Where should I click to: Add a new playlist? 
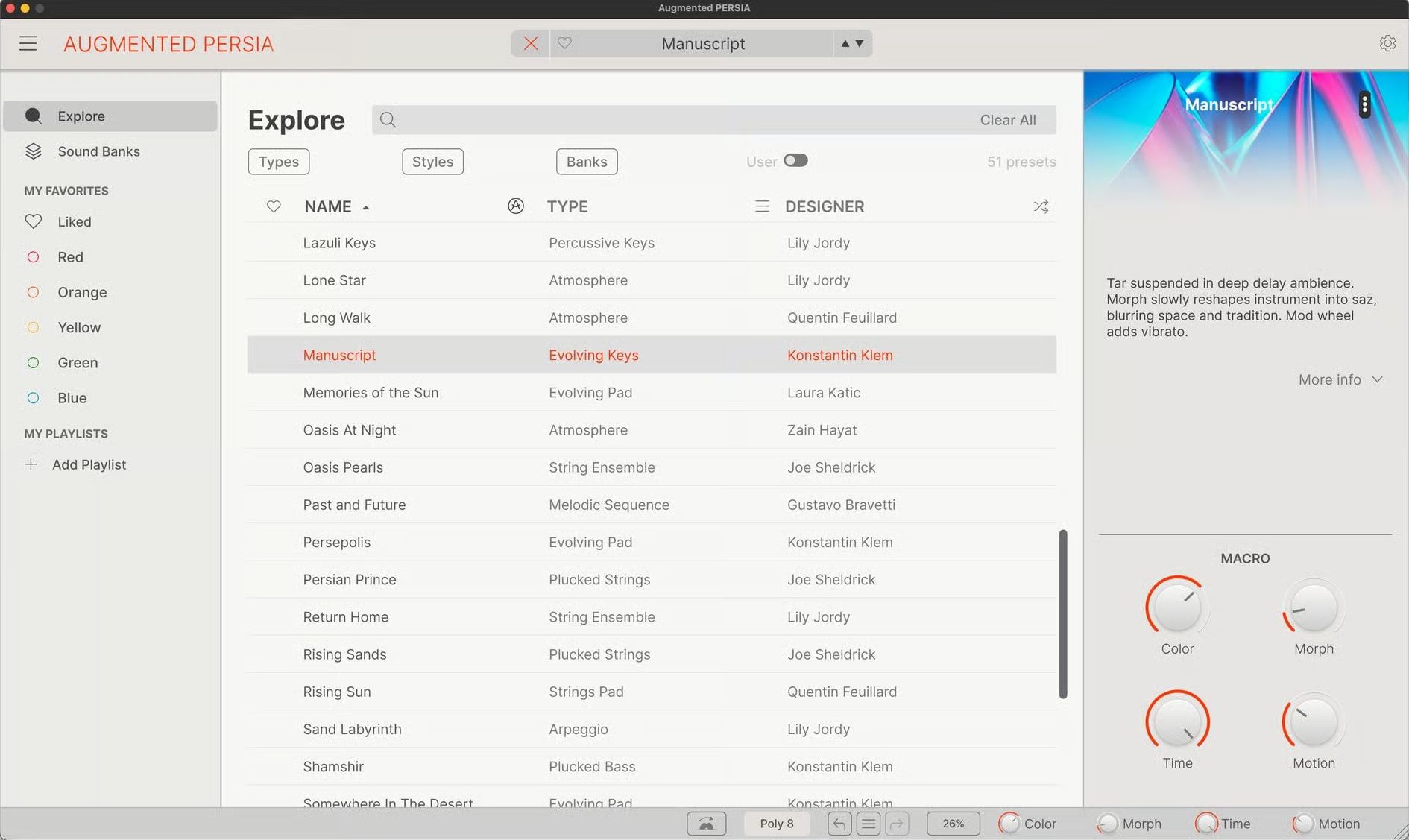[88, 464]
